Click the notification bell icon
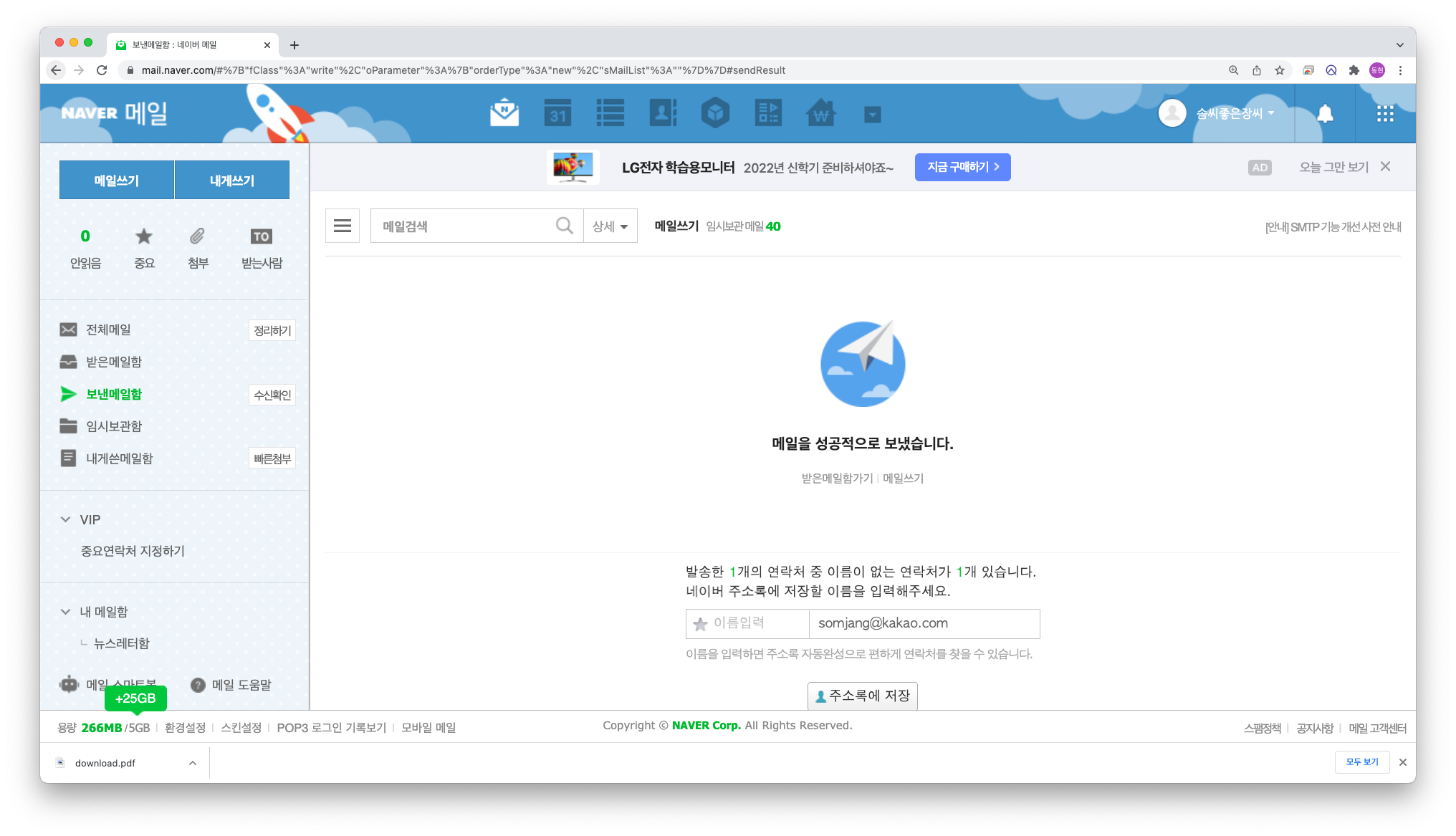The width and height of the screenshot is (1456, 836). click(x=1325, y=113)
